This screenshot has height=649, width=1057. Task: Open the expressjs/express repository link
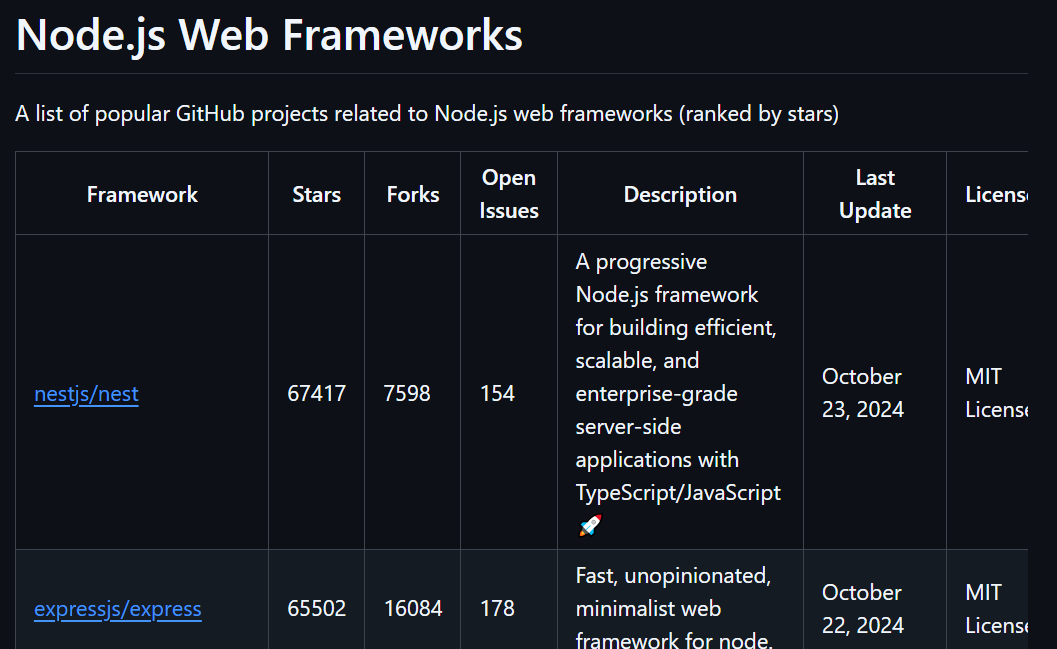tap(118, 609)
